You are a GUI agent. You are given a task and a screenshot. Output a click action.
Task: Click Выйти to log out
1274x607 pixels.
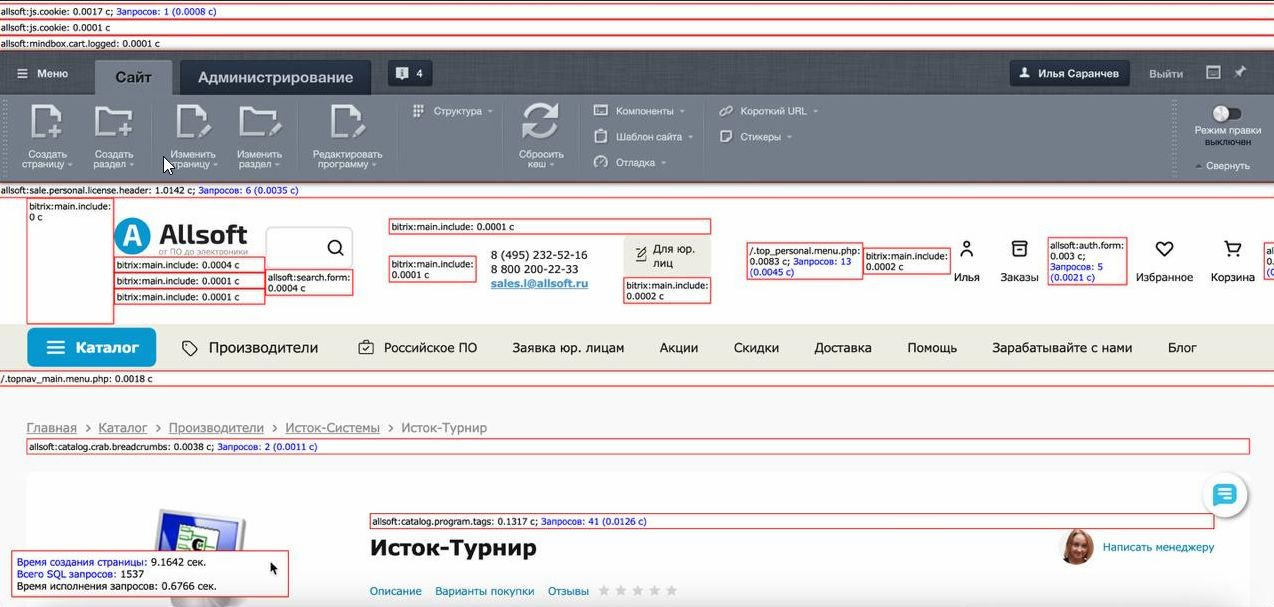click(x=1166, y=73)
